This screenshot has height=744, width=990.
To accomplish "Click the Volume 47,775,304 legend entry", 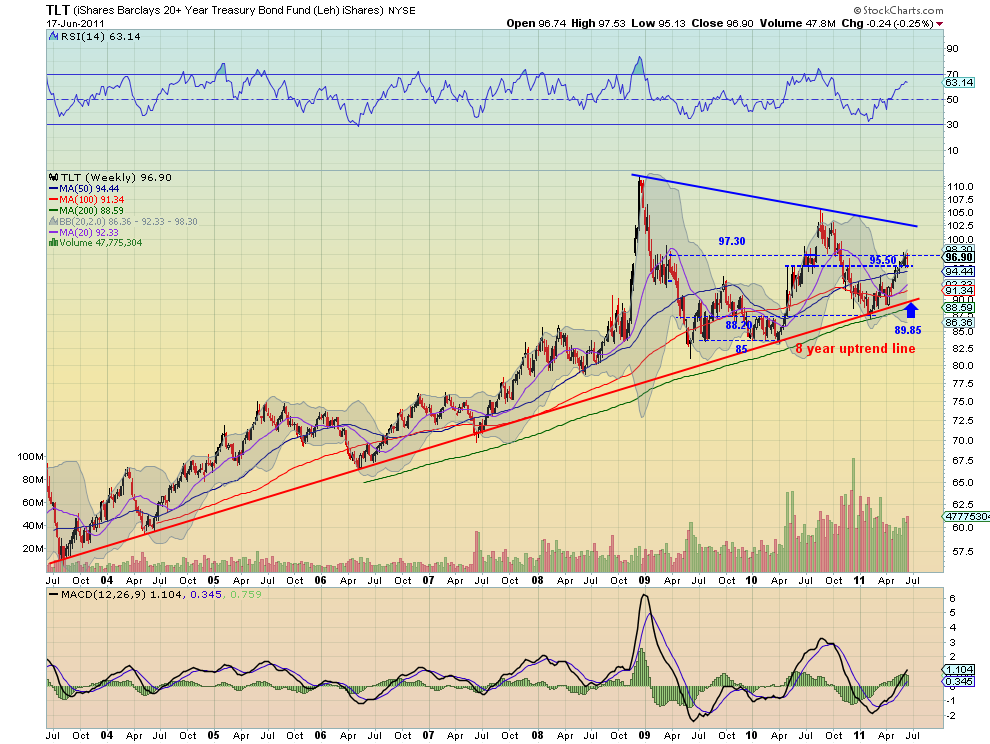I will point(100,243).
